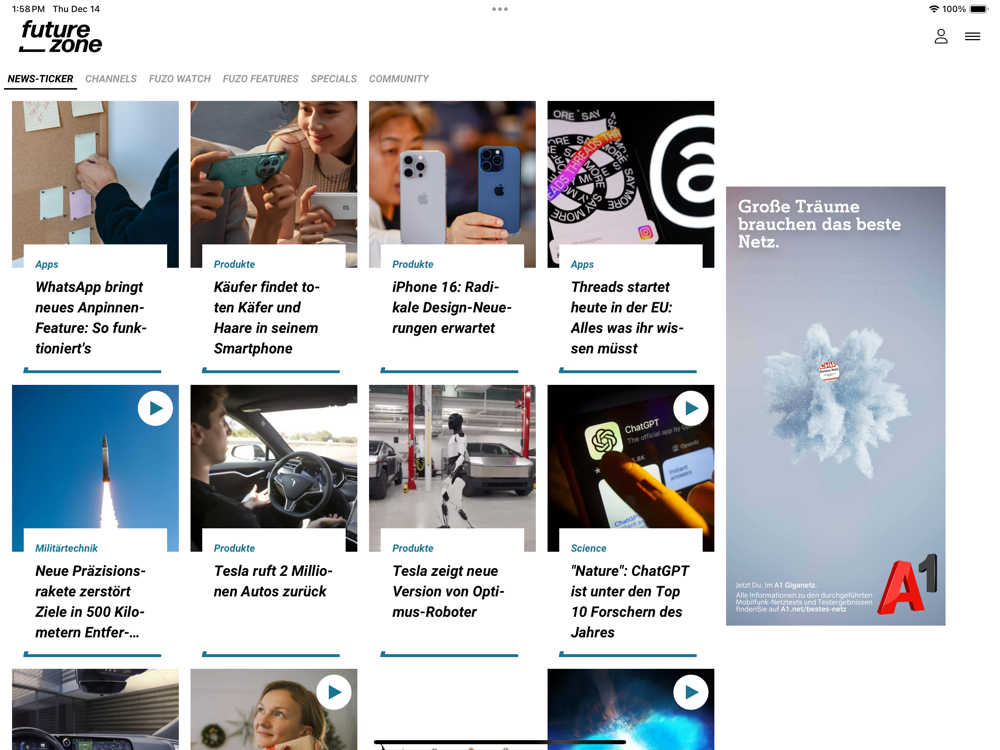
Task: Open the FUZO FEATURES tab
Action: [260, 78]
